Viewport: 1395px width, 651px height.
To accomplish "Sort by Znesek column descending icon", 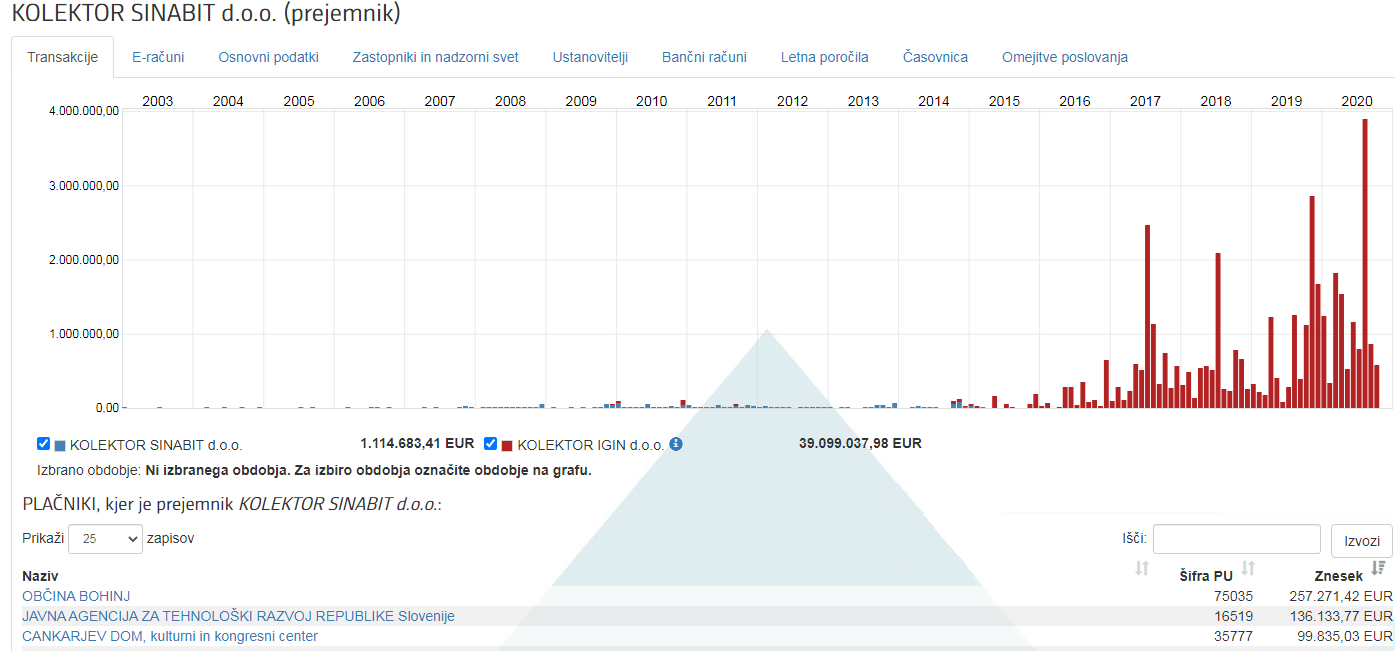I will click(x=1378, y=569).
